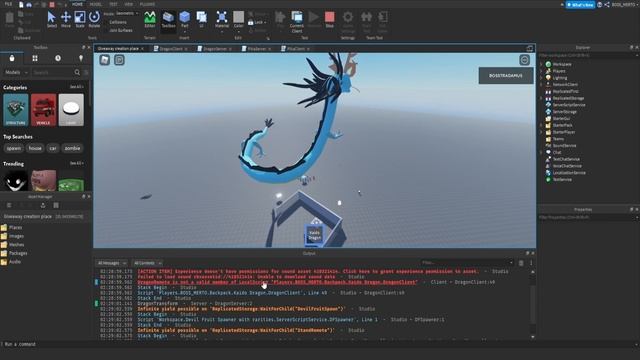Image resolution: width=640 pixels, height=360 pixels.
Task: Click the Run a command bar
Action: pyautogui.click(x=320, y=344)
